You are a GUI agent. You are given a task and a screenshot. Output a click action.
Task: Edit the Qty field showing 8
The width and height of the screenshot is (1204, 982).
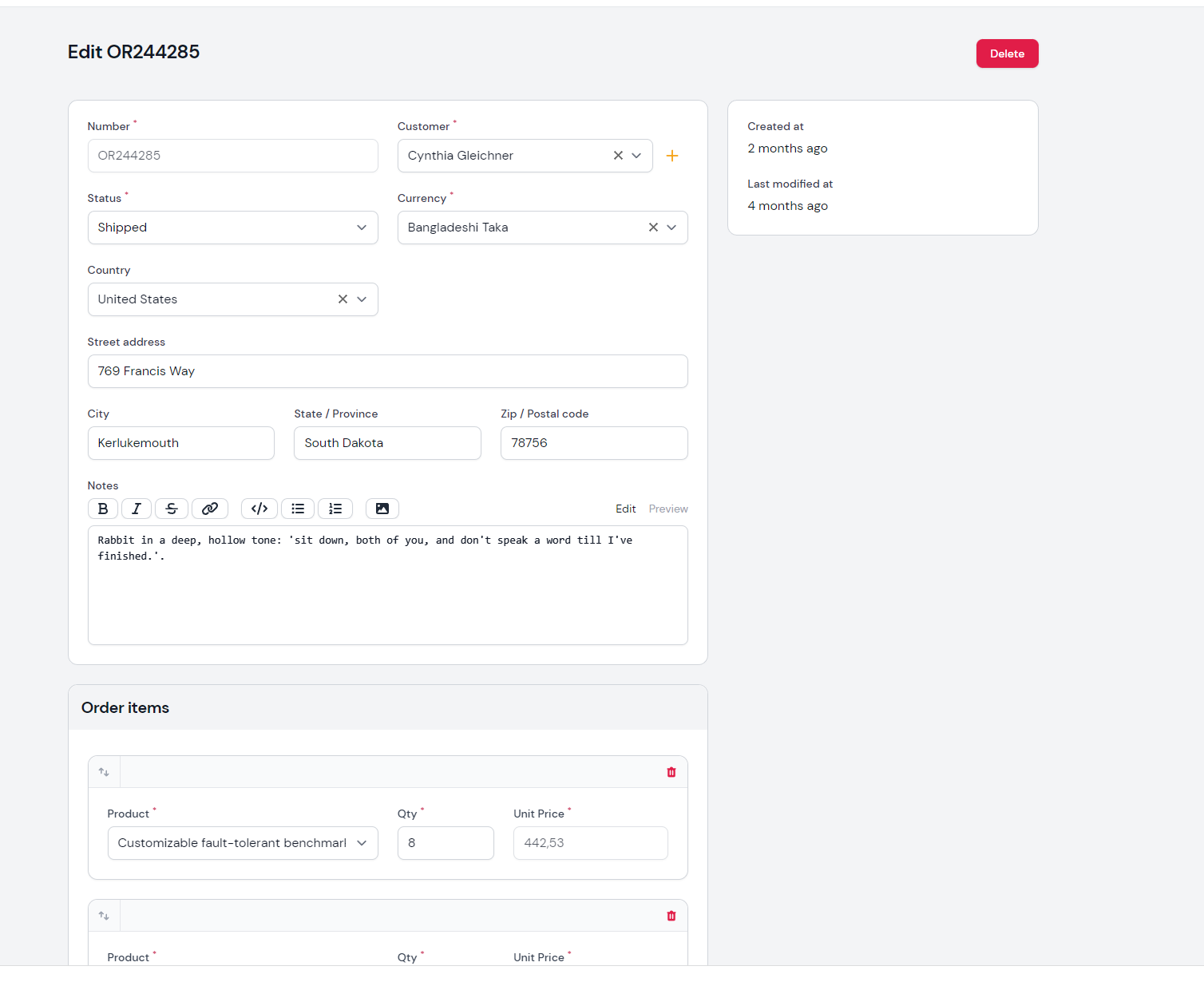tap(446, 843)
